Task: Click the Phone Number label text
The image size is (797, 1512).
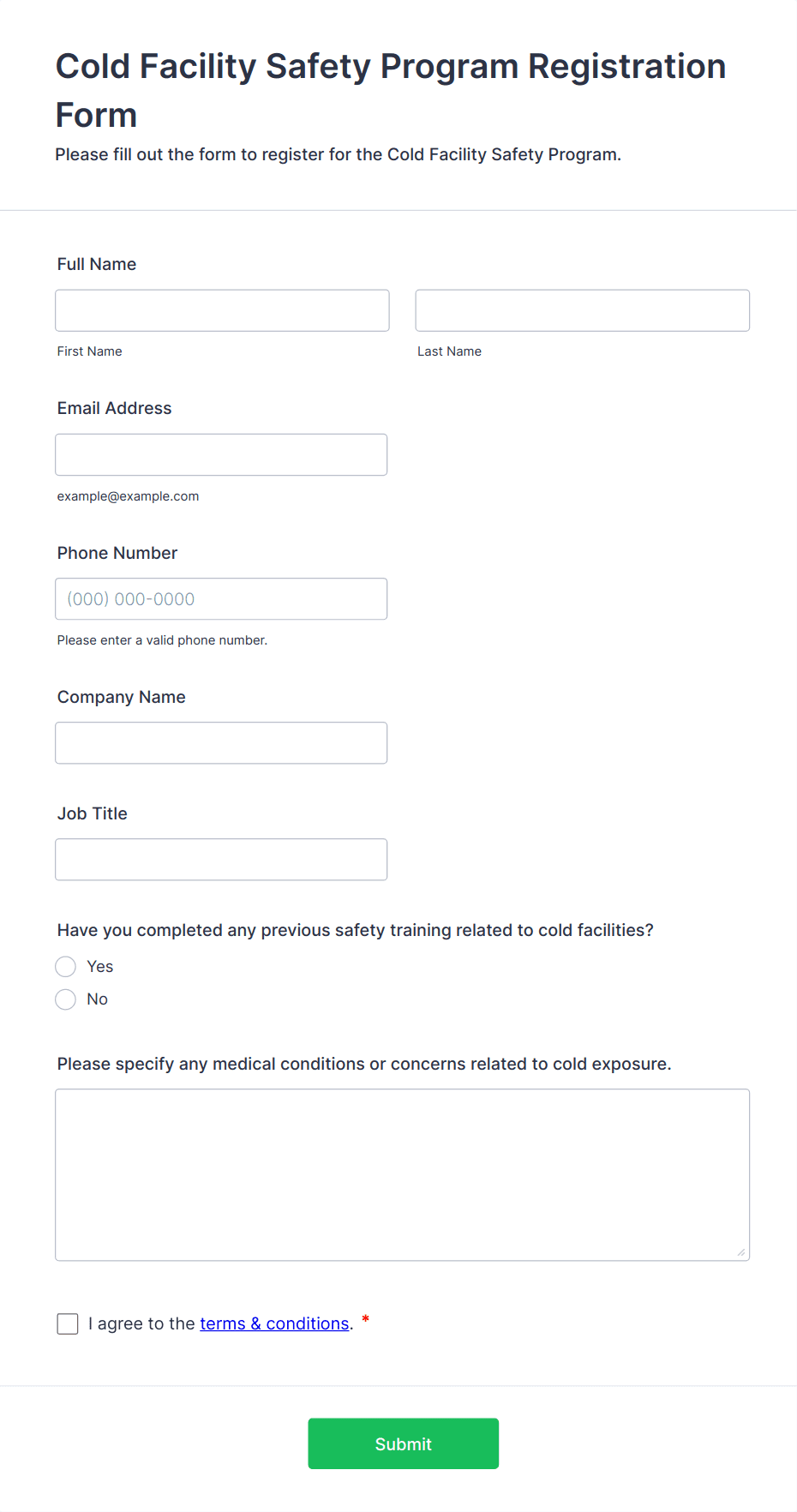Action: 117,553
